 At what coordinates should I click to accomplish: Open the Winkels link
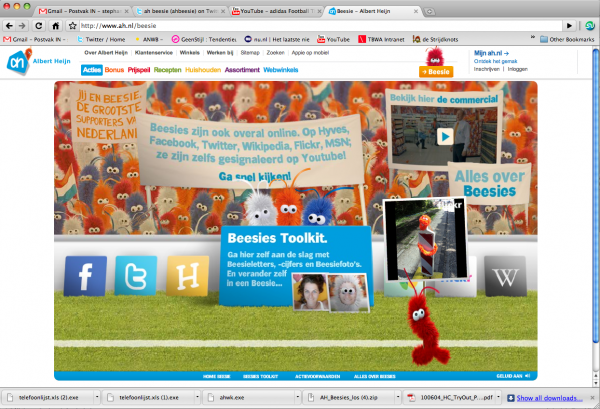[190, 53]
